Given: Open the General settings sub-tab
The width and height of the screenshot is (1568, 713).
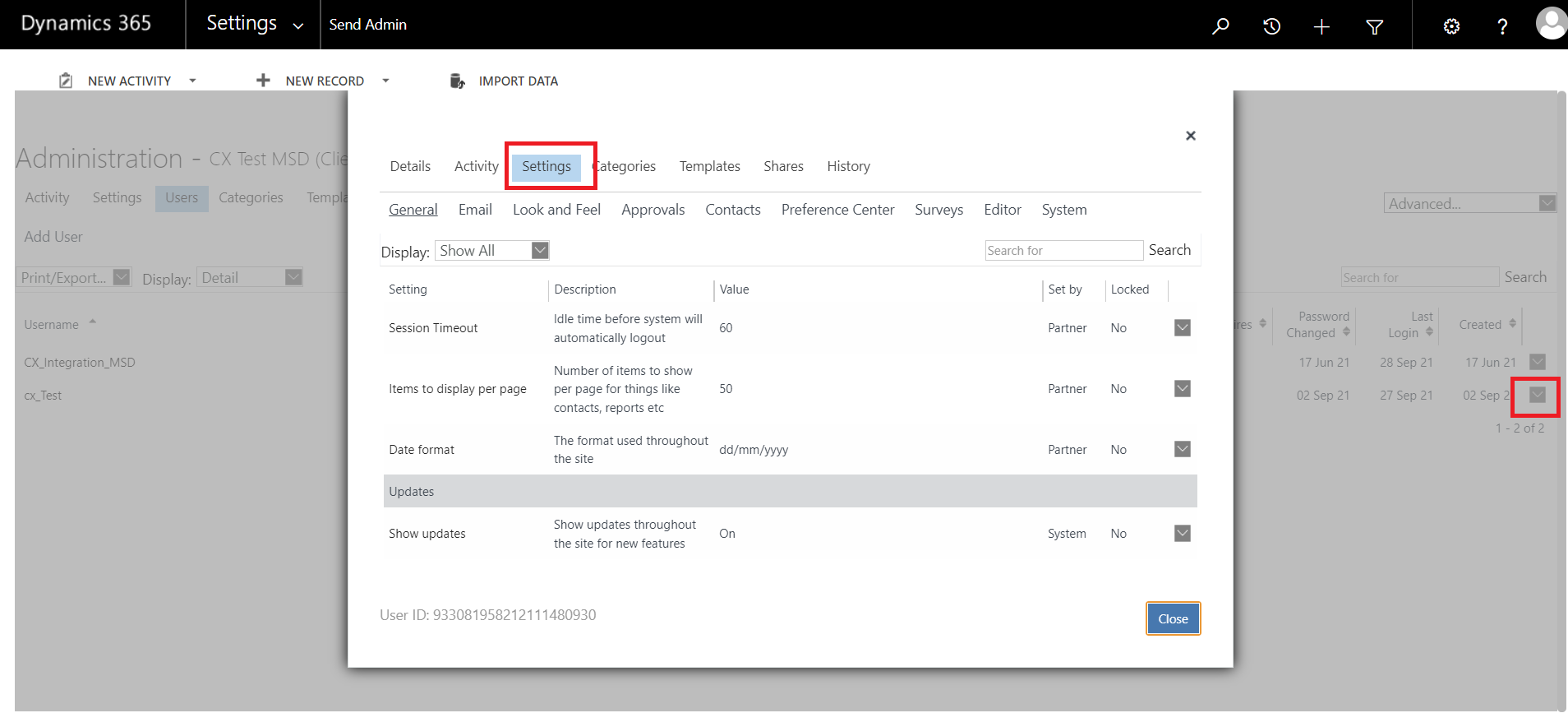Looking at the screenshot, I should (413, 210).
